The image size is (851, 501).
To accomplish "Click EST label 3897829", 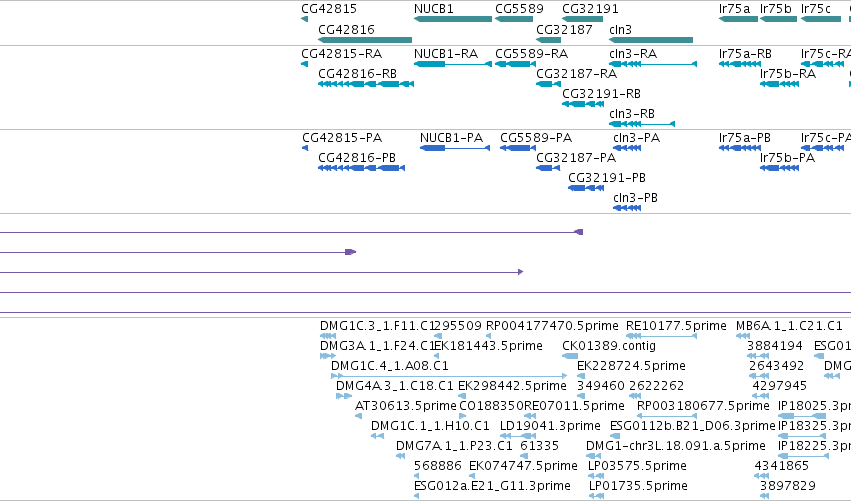I will click(788, 486).
